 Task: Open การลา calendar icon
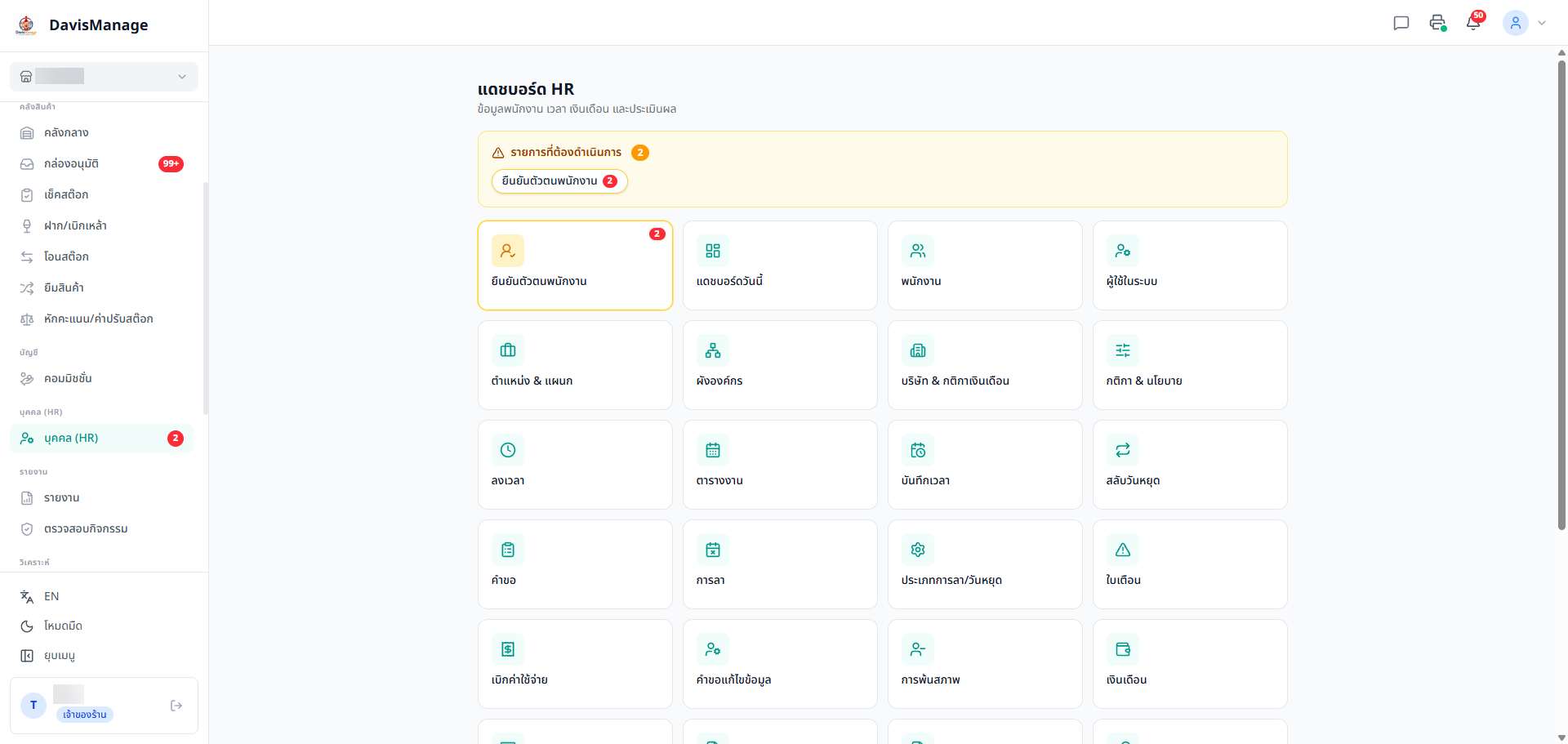pyautogui.click(x=713, y=550)
